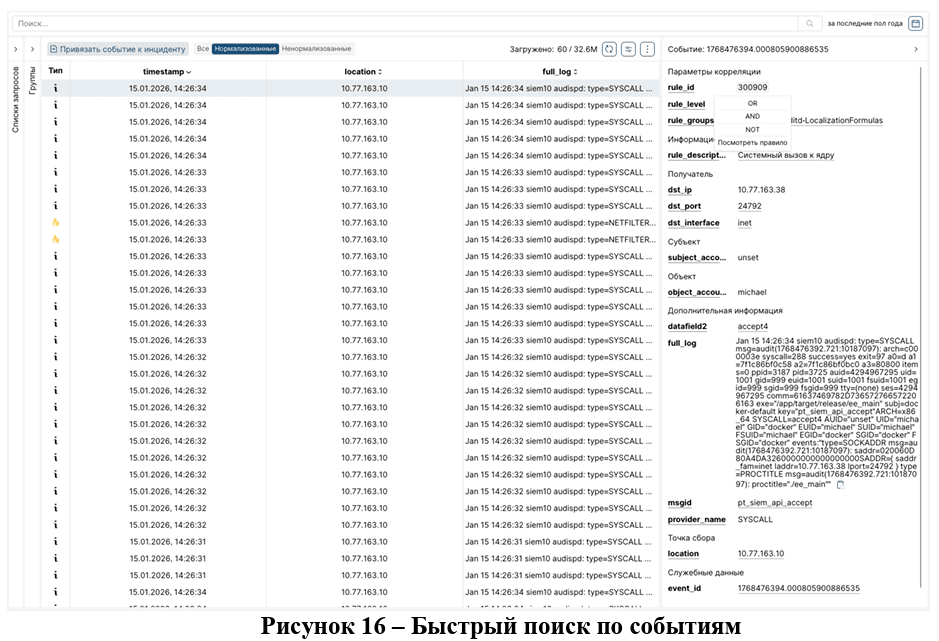Choose OR in the context menu
The height and width of the screenshot is (641, 939).
752,103
